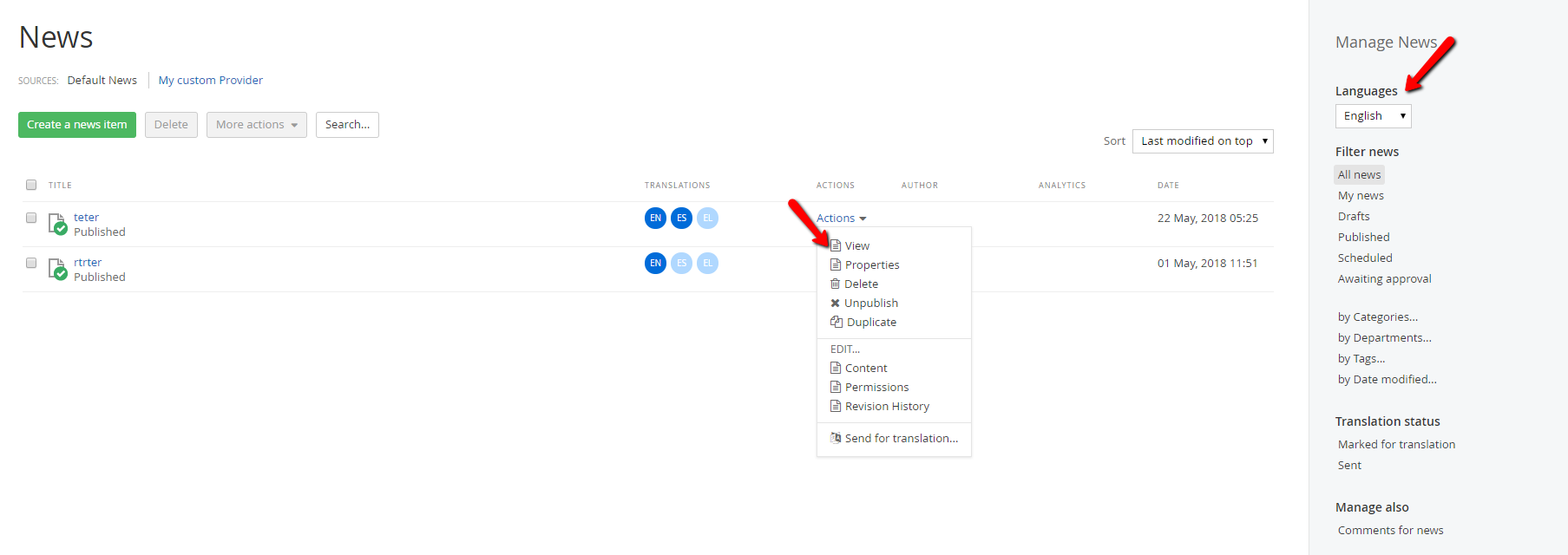The height and width of the screenshot is (555, 1568).
Task: Click the Duplicate copy icon in menu
Action: pos(836,322)
